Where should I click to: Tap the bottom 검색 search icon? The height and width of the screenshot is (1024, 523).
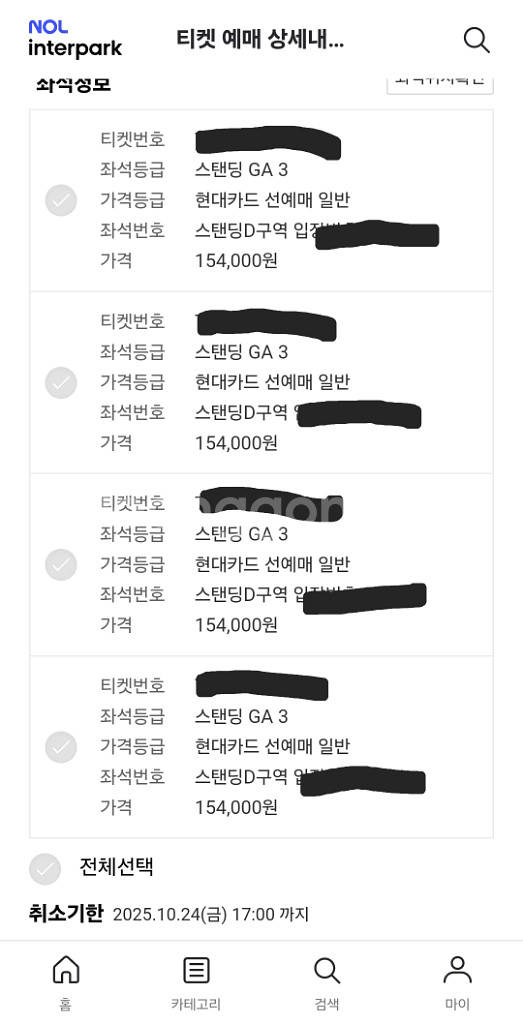(326, 970)
